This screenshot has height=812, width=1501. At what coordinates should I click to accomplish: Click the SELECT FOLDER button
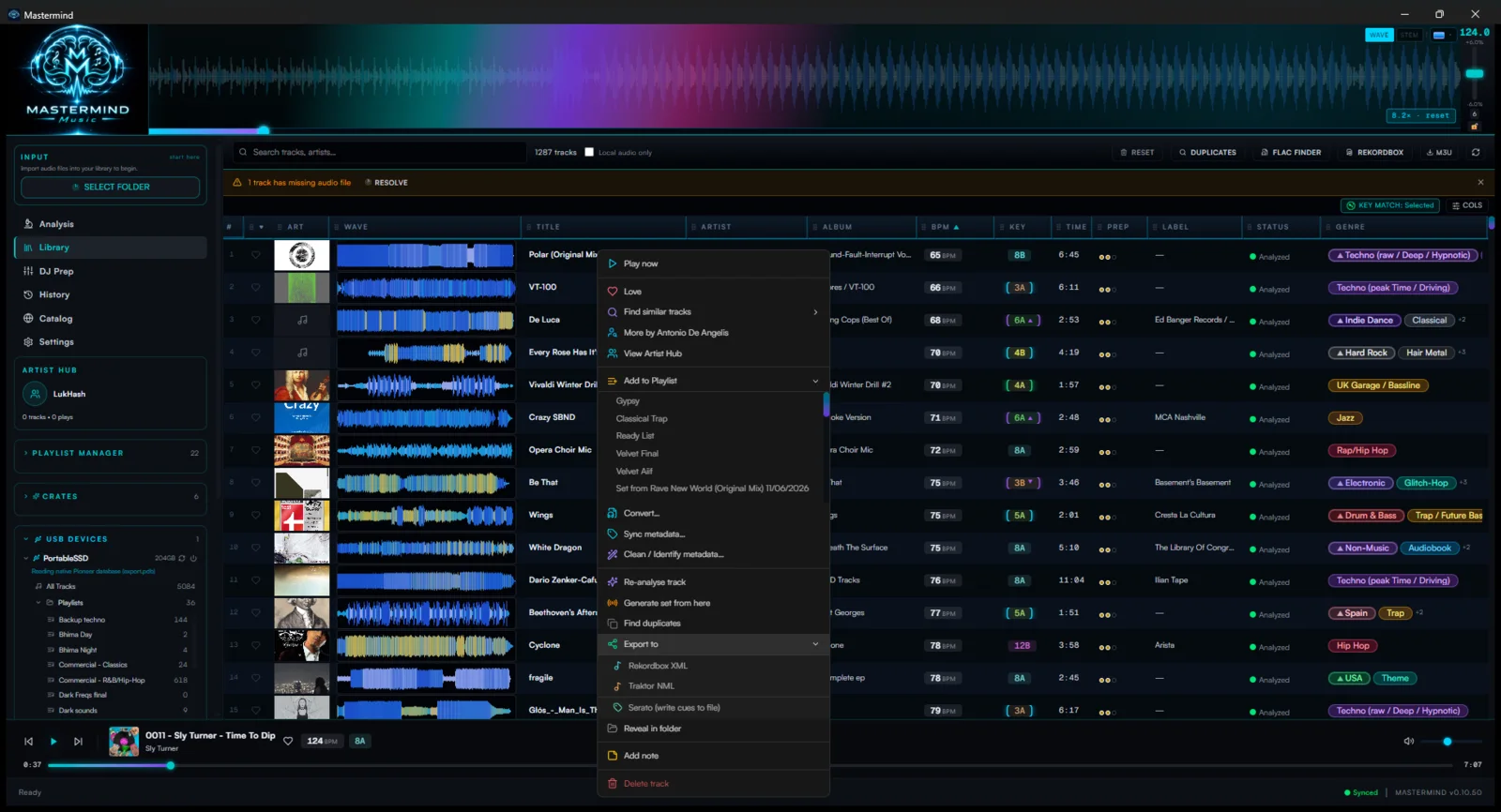coord(111,187)
